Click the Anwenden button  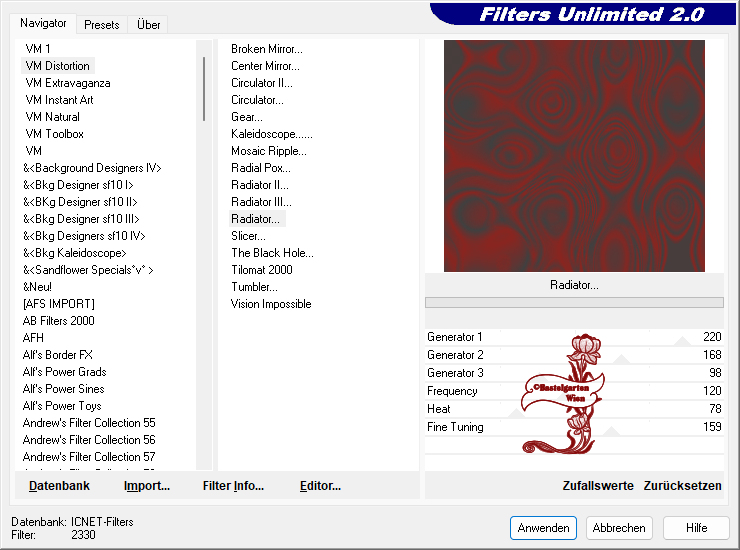pos(543,528)
